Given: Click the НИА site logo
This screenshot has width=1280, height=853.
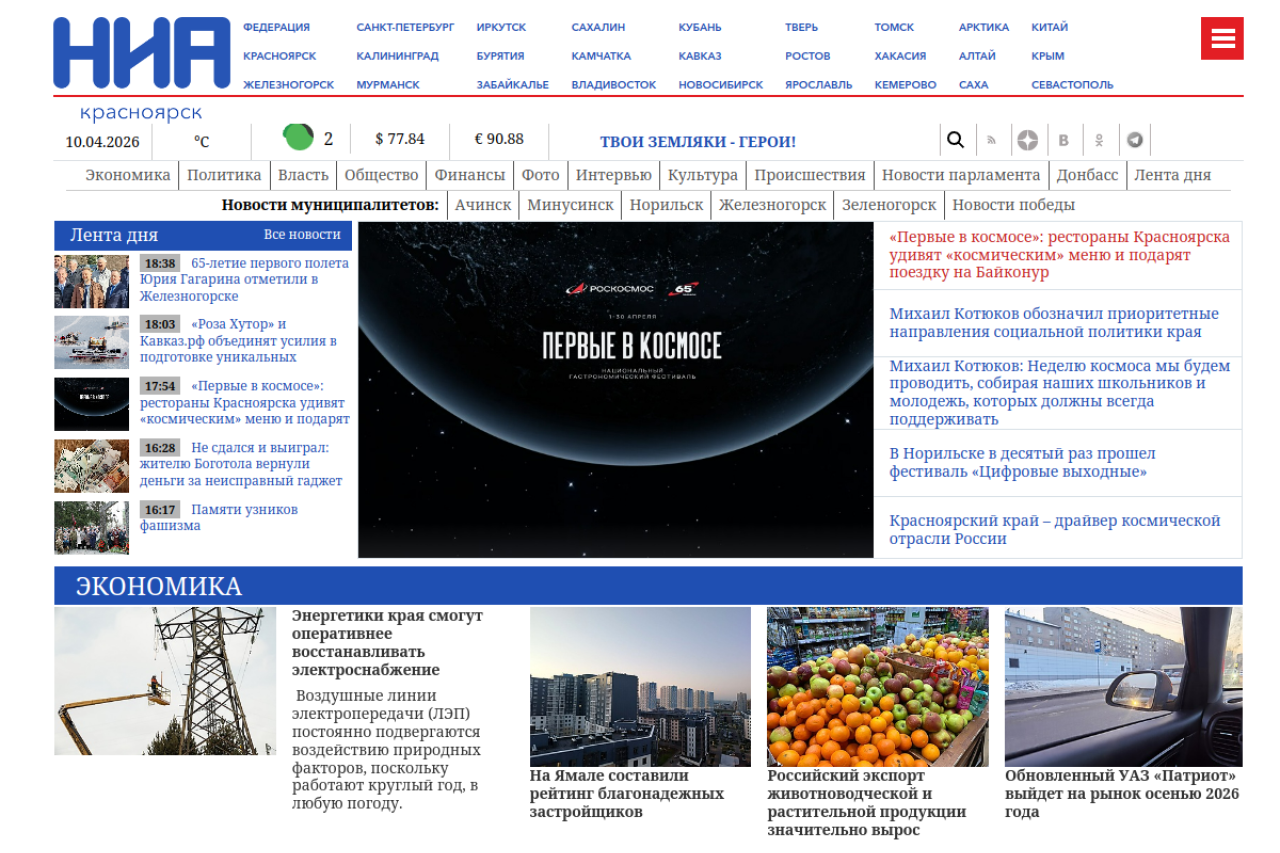Looking at the screenshot, I should pos(141,54).
